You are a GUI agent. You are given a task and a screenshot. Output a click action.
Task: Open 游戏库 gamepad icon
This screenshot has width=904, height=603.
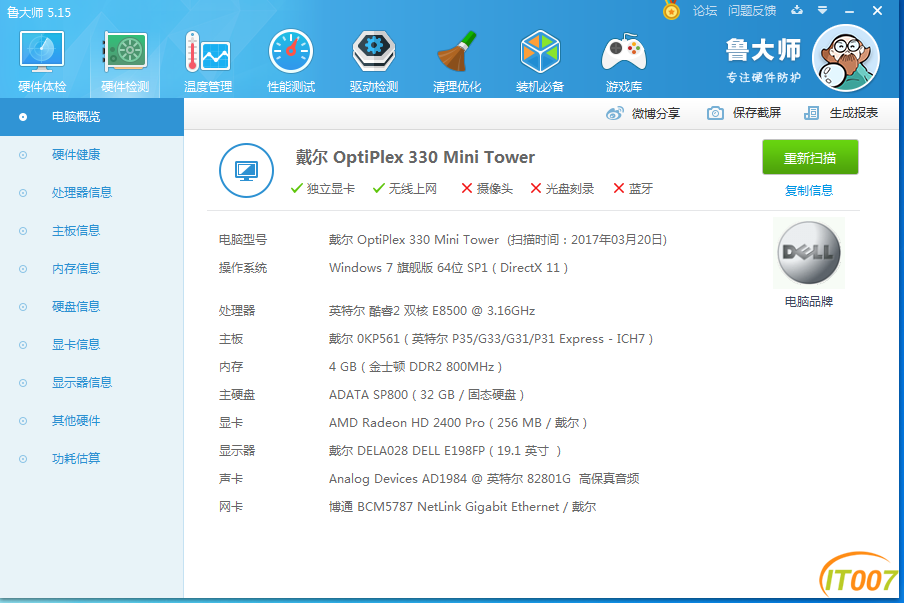coord(623,53)
